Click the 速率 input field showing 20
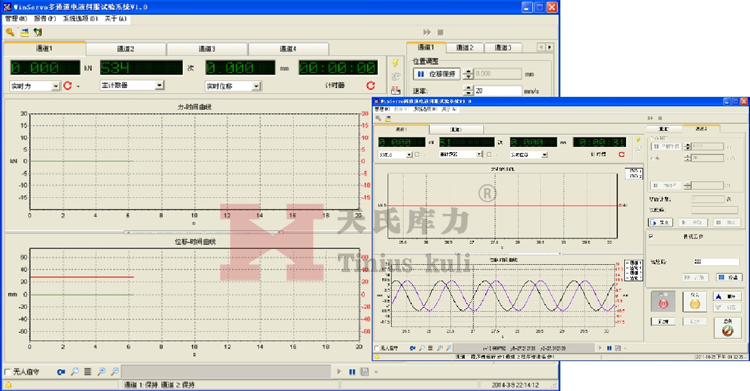 [497, 90]
